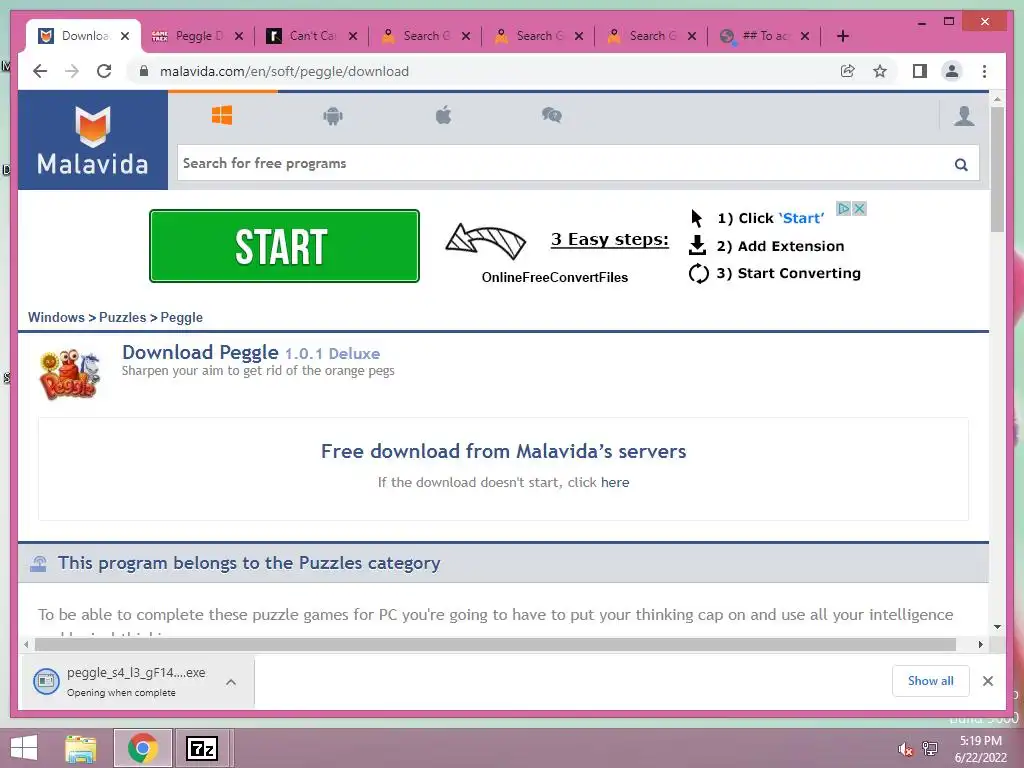Click the green START ad button

[x=284, y=246]
